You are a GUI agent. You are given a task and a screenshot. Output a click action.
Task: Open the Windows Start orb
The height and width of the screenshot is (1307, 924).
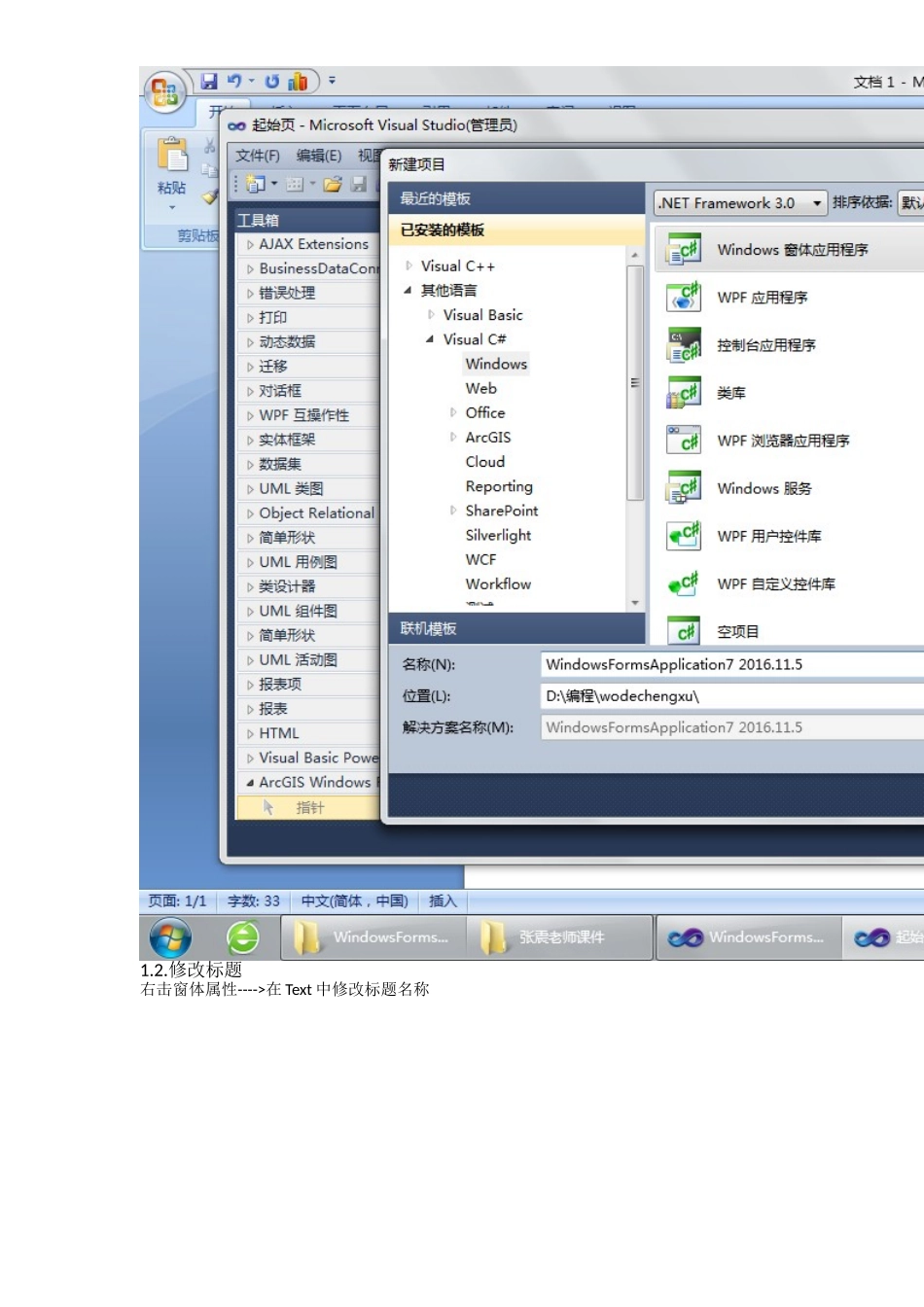pos(170,937)
